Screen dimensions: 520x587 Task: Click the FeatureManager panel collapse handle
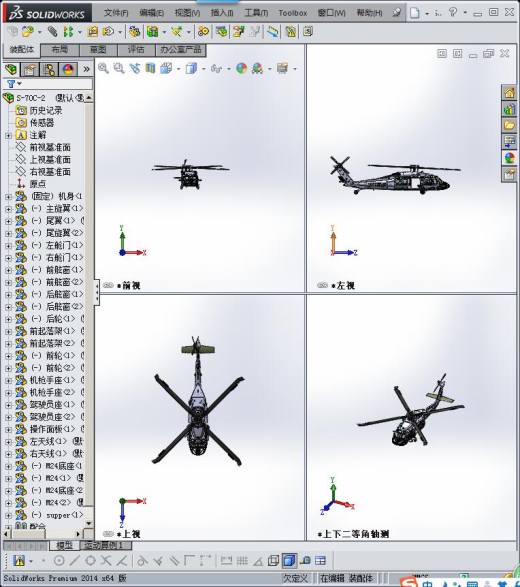pyautogui.click(x=97, y=292)
